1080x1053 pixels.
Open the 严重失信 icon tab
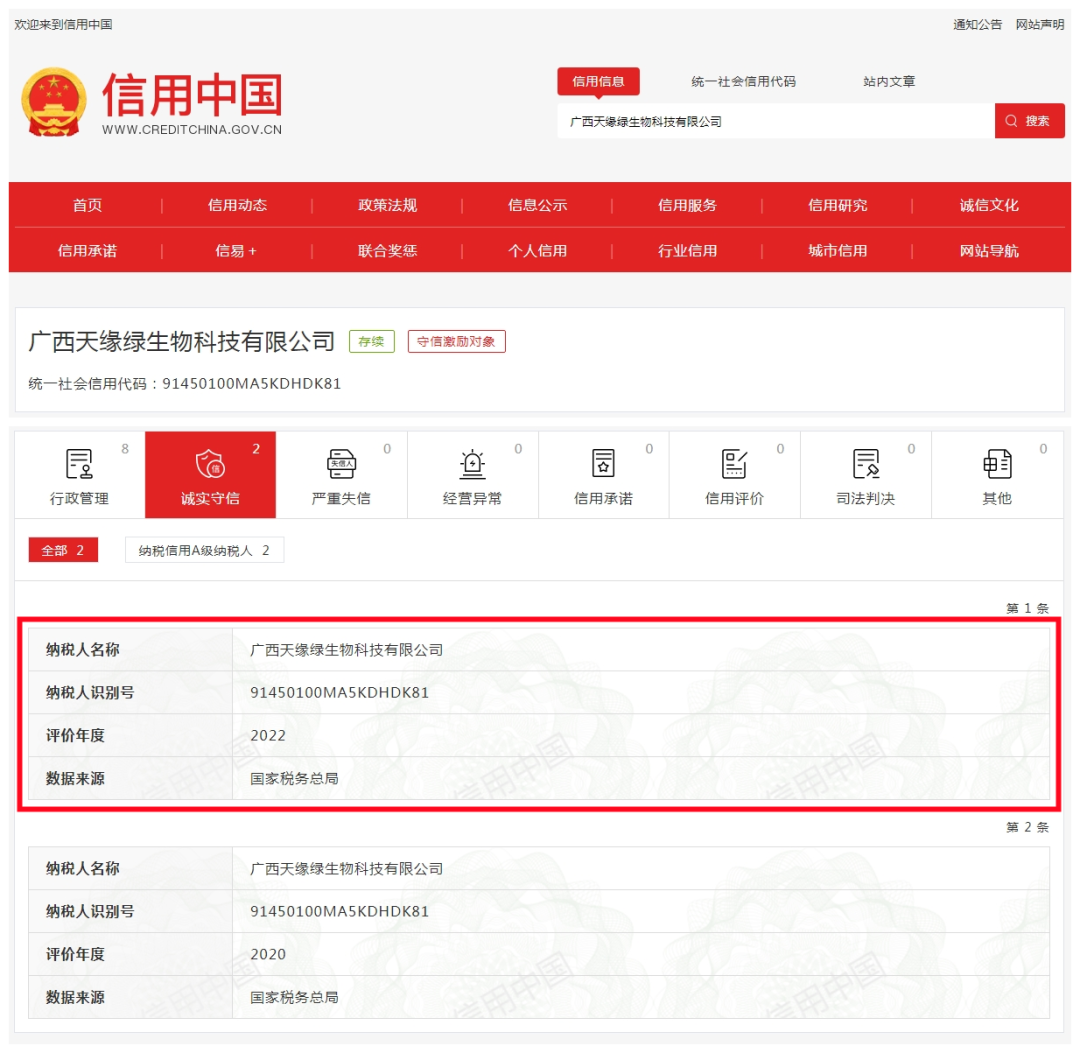(x=341, y=475)
